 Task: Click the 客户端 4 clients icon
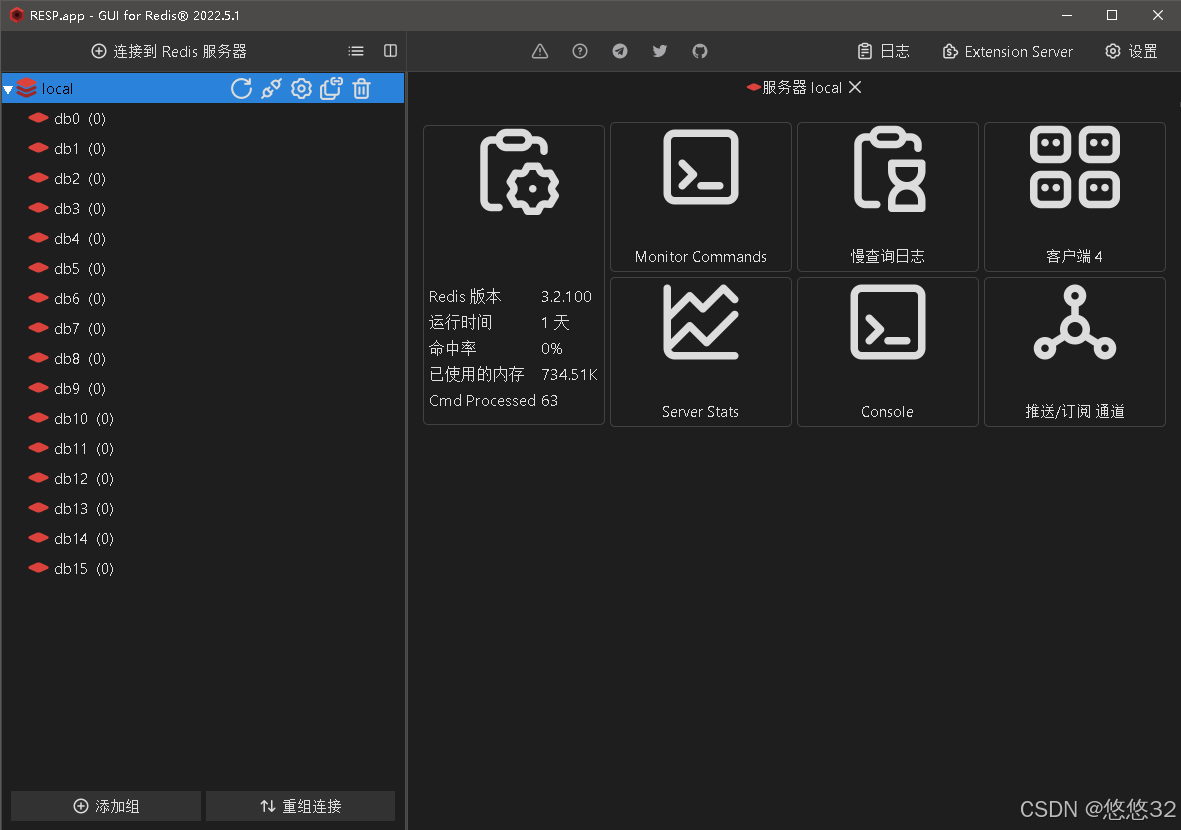tap(1074, 168)
